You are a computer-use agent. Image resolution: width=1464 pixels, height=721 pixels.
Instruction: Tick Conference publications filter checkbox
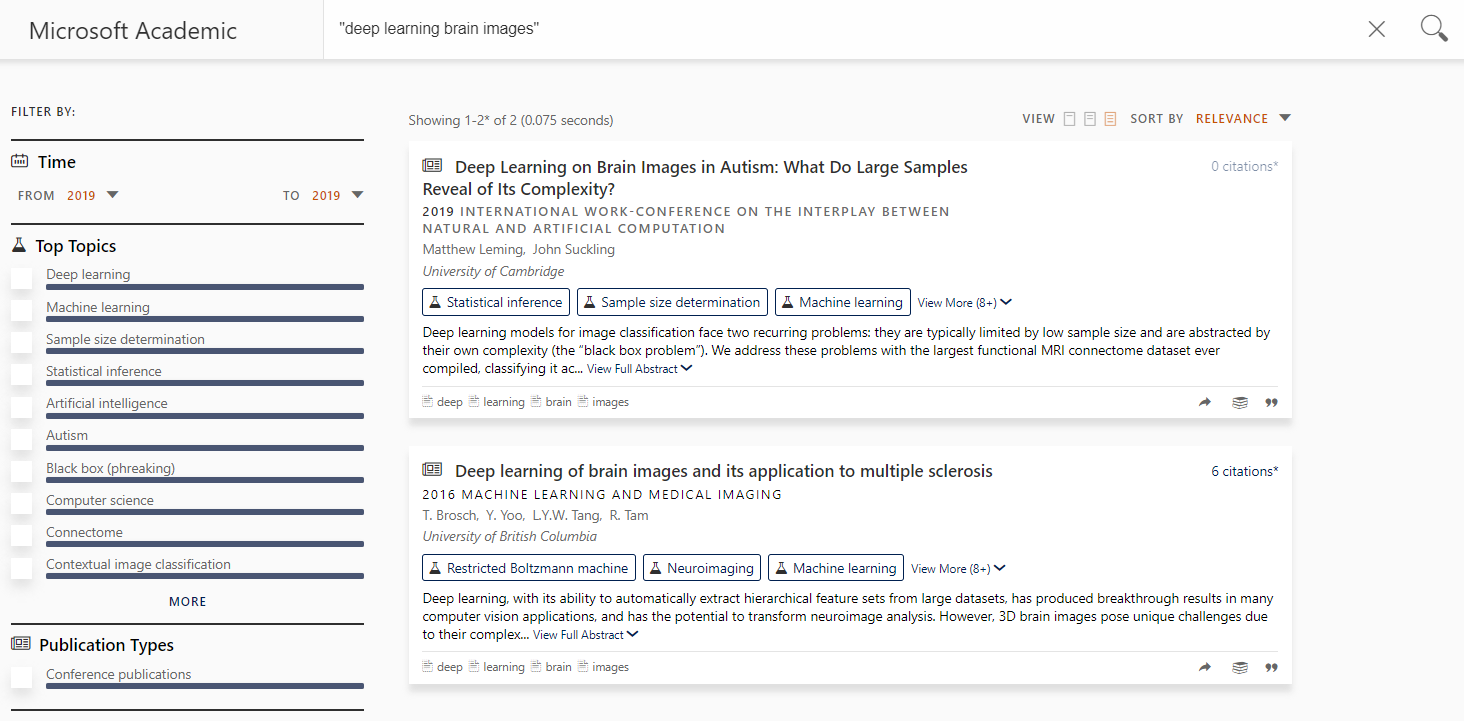point(22,678)
